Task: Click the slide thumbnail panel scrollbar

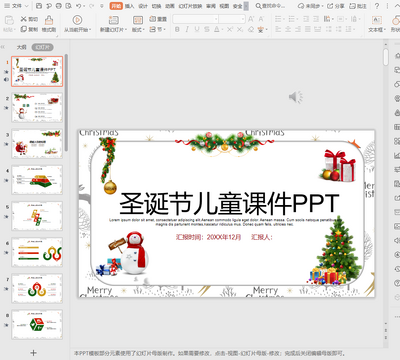Action: [x=66, y=102]
